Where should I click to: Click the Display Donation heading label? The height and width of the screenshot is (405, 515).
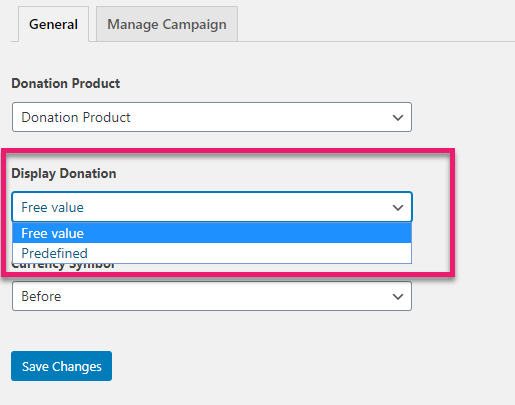coord(64,173)
